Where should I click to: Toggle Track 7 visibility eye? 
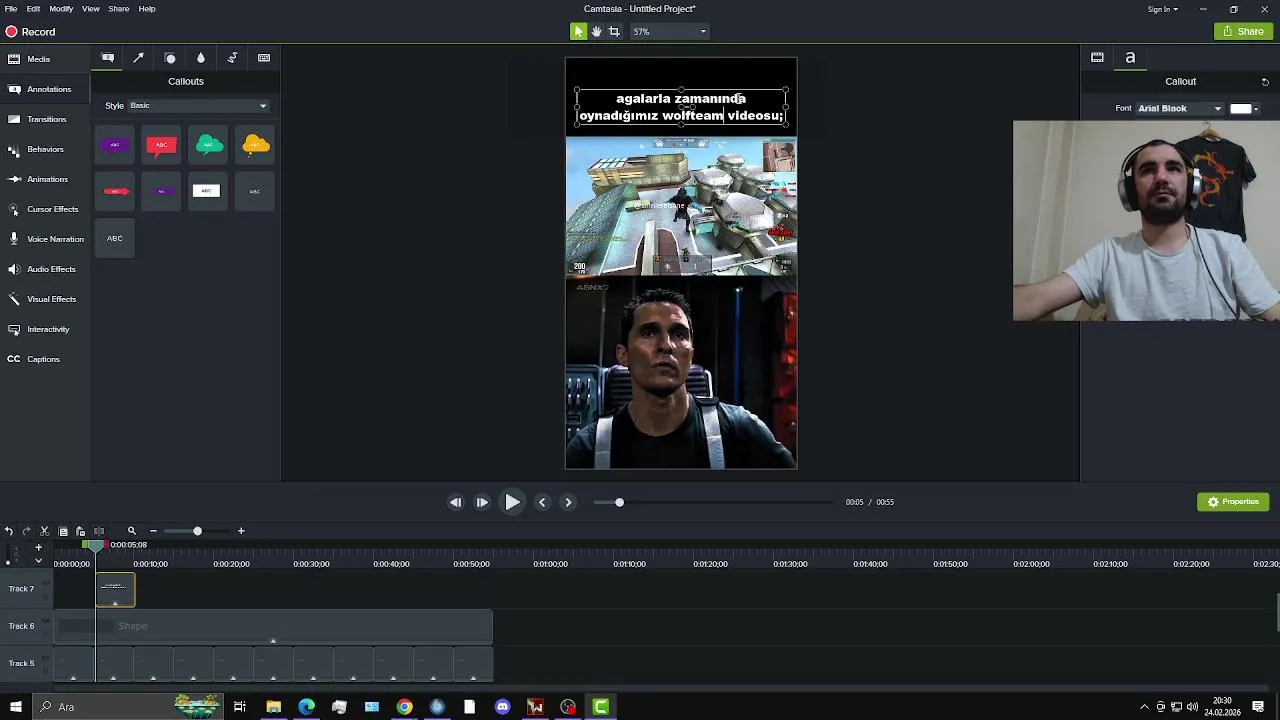(45, 583)
